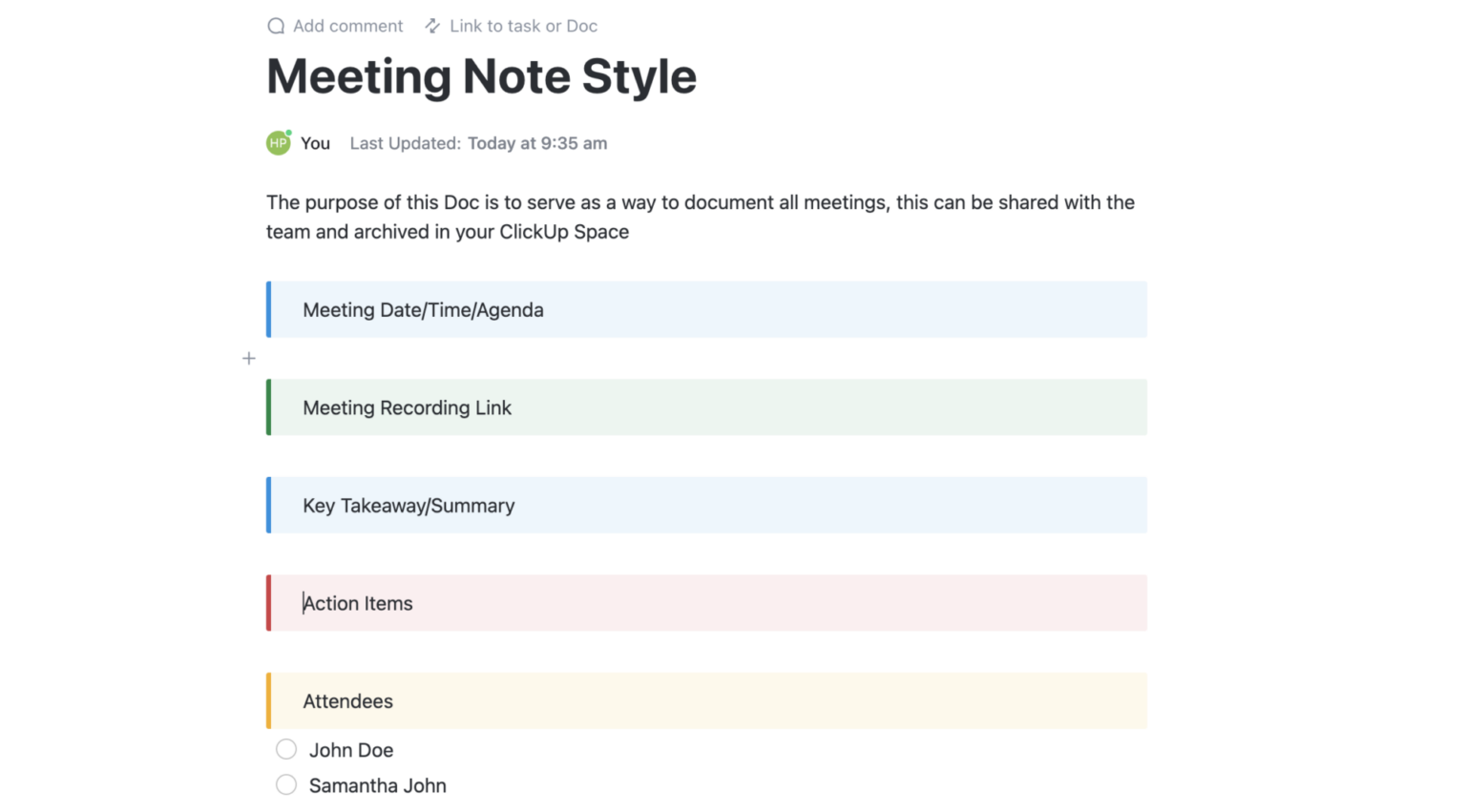Click the Add comment text link
This screenshot has width=1466, height=812.
click(x=347, y=26)
